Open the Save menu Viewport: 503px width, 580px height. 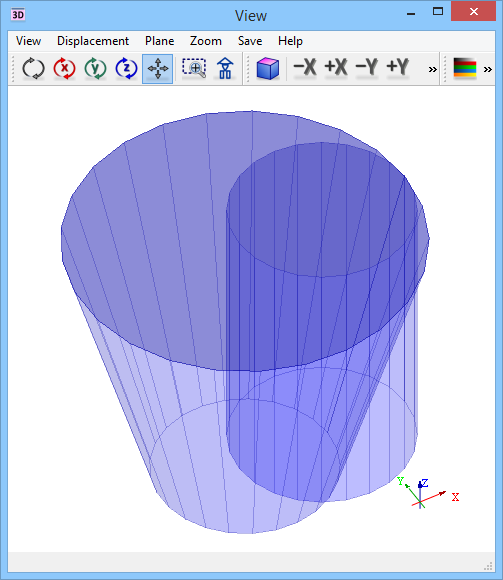(x=250, y=41)
